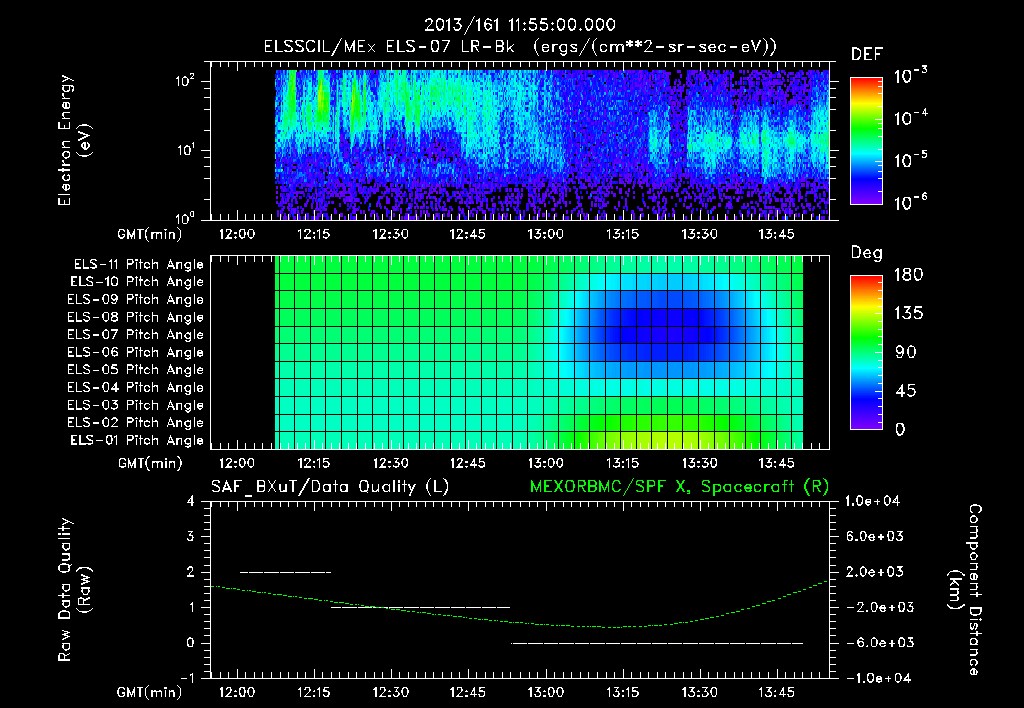Image resolution: width=1024 pixels, height=708 pixels.
Task: Click the Deg pitch angle color bar
Action: [866, 352]
